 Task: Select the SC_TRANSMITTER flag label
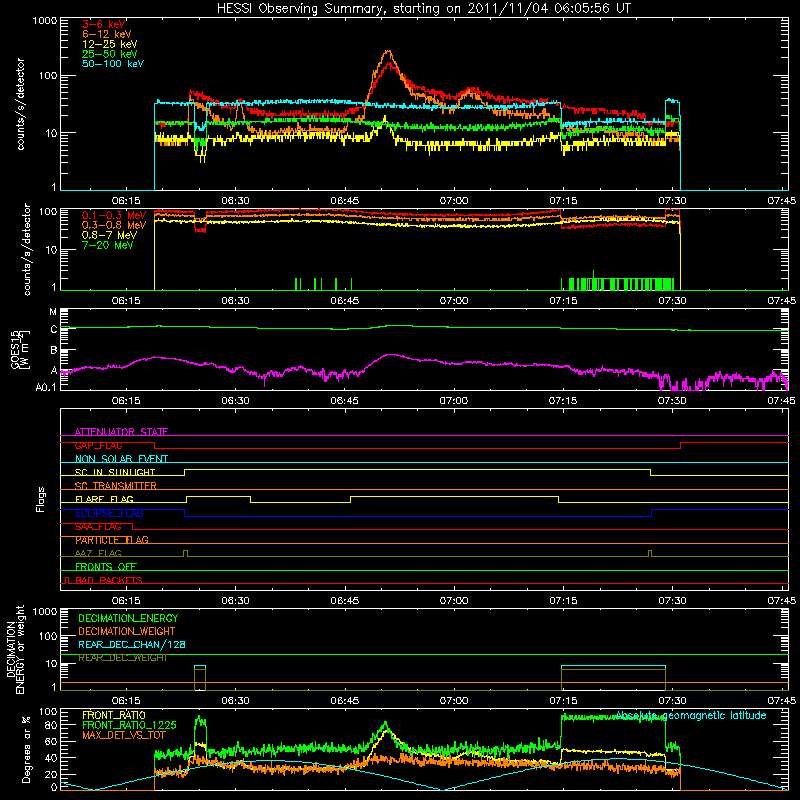tap(116, 486)
